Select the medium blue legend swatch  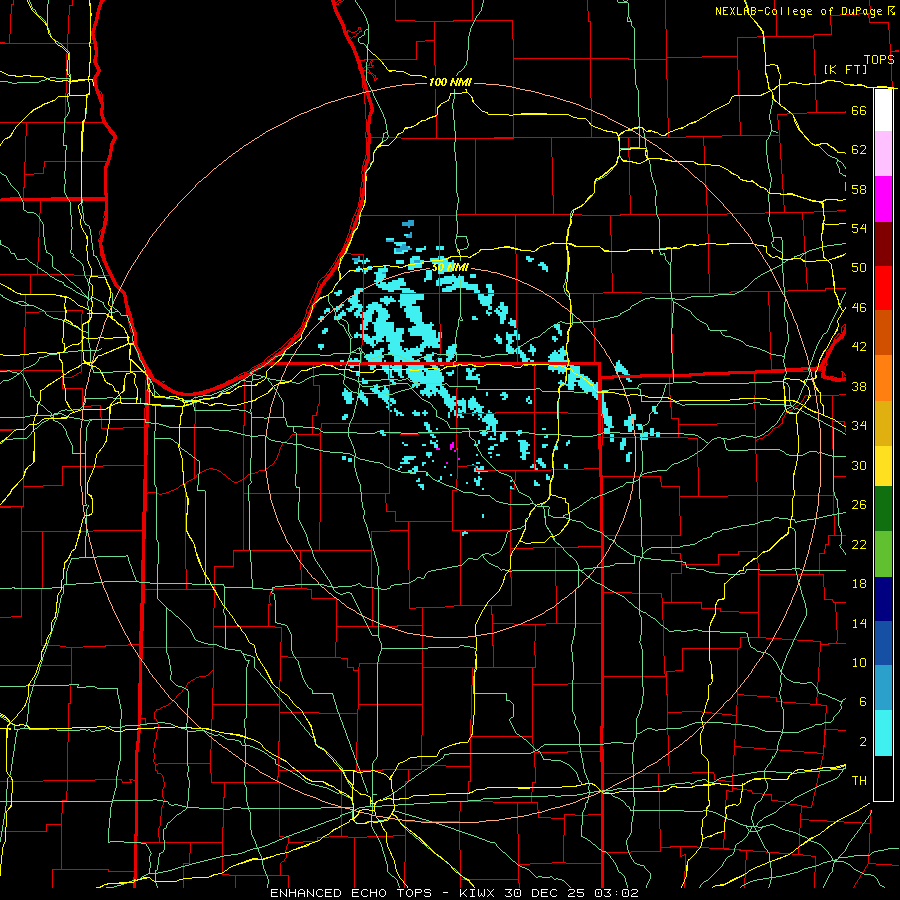[x=883, y=643]
